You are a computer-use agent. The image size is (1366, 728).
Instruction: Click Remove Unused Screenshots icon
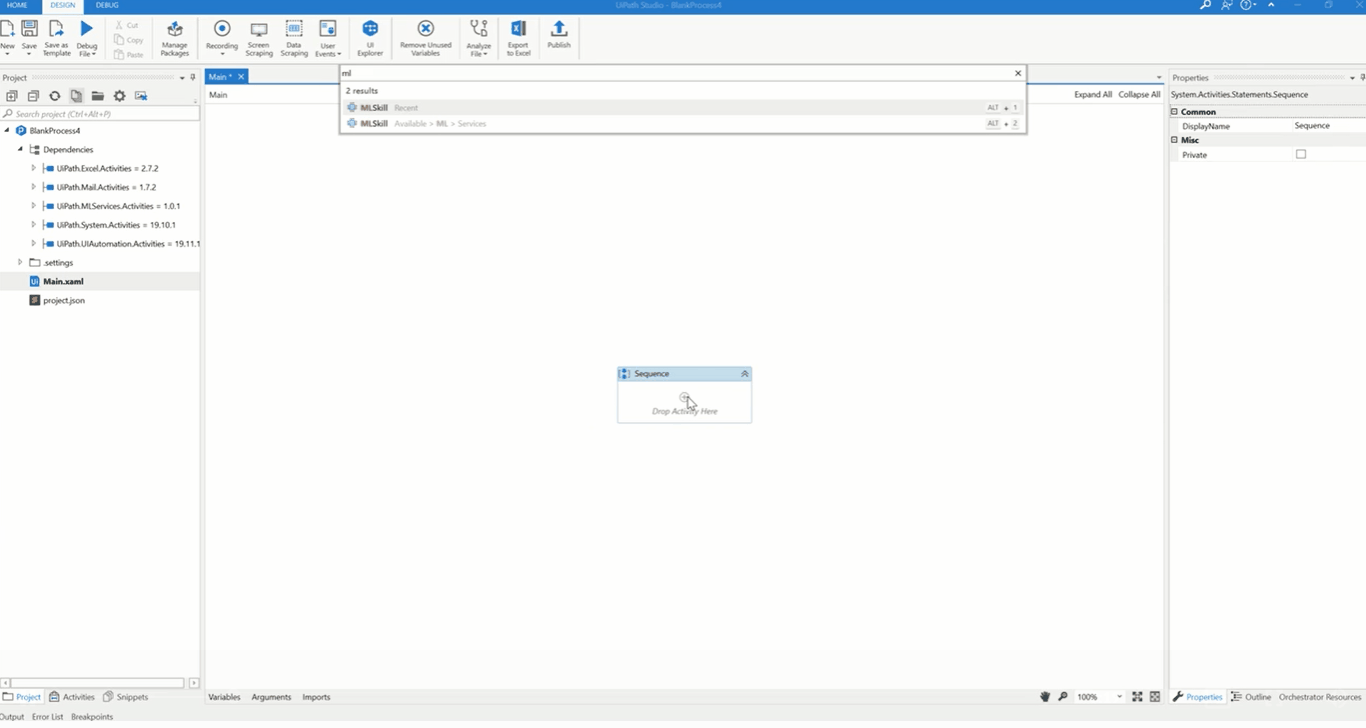coord(141,96)
